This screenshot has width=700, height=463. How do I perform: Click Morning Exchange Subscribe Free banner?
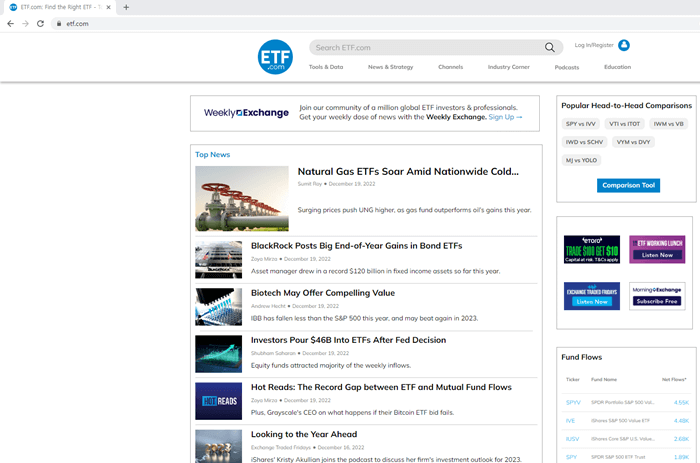pos(657,296)
